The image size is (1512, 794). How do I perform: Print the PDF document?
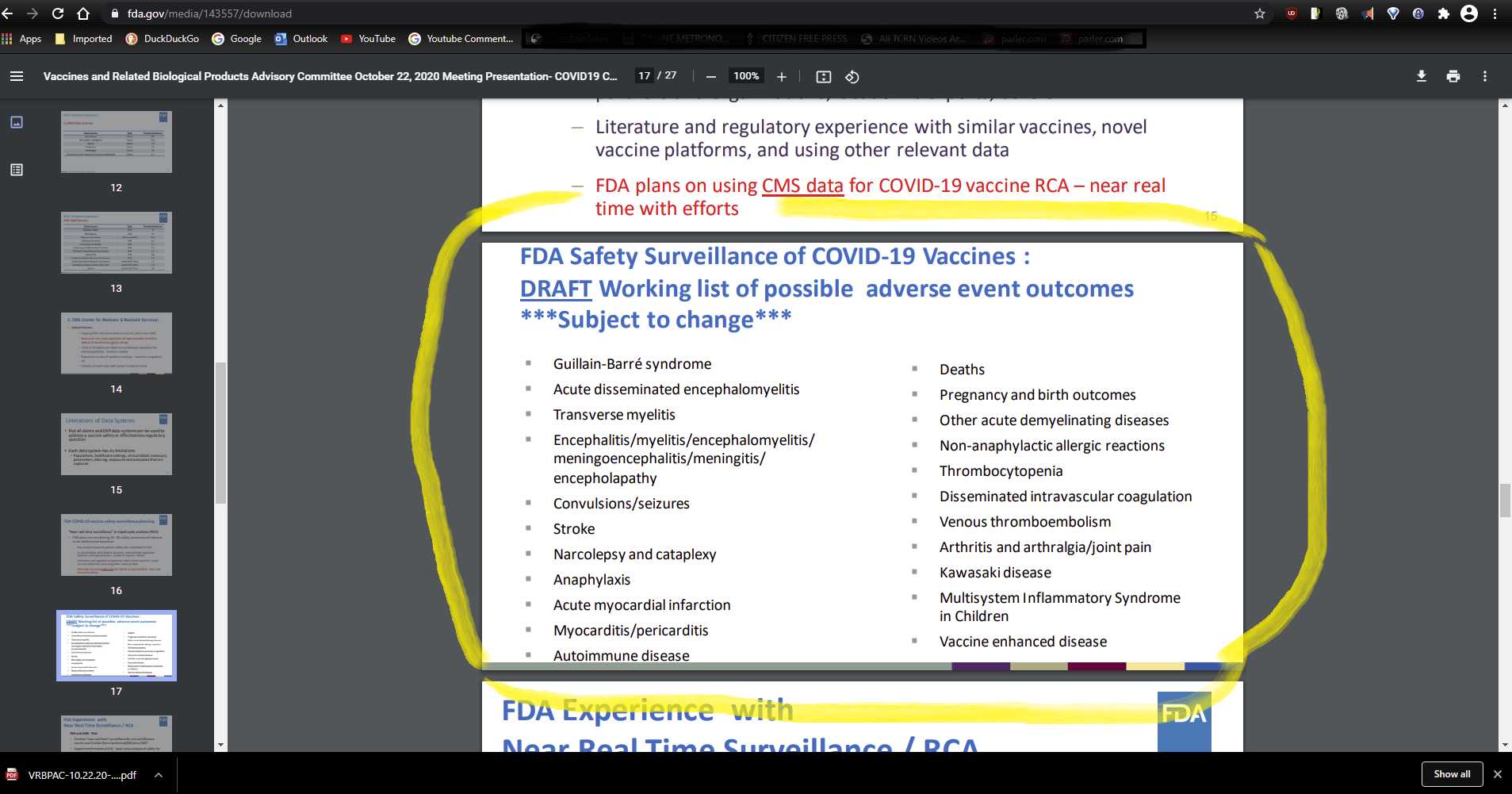[x=1453, y=76]
